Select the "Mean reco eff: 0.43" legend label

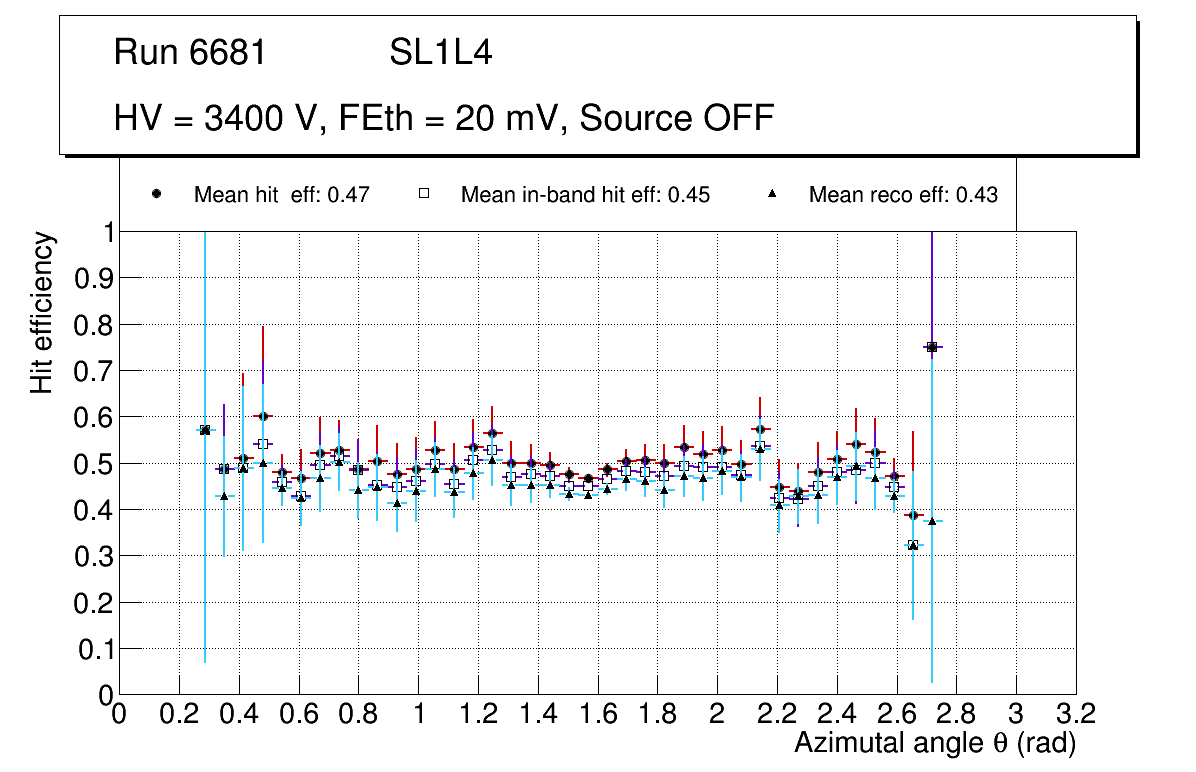click(x=903, y=195)
